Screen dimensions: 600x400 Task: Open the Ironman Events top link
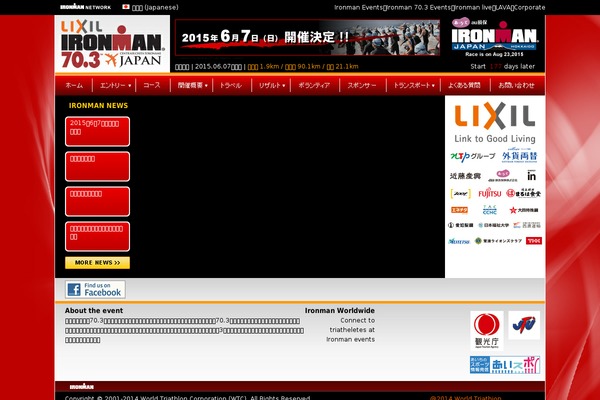(x=358, y=7)
